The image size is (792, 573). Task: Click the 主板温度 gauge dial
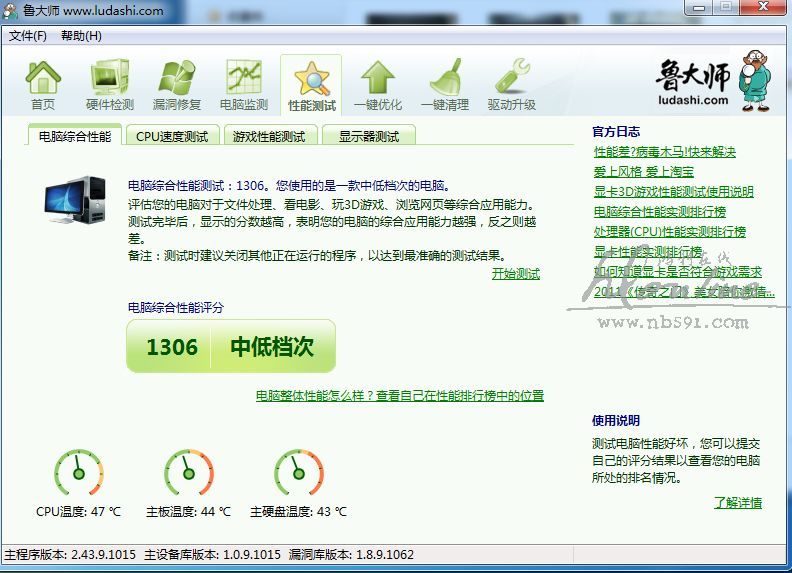(x=189, y=472)
